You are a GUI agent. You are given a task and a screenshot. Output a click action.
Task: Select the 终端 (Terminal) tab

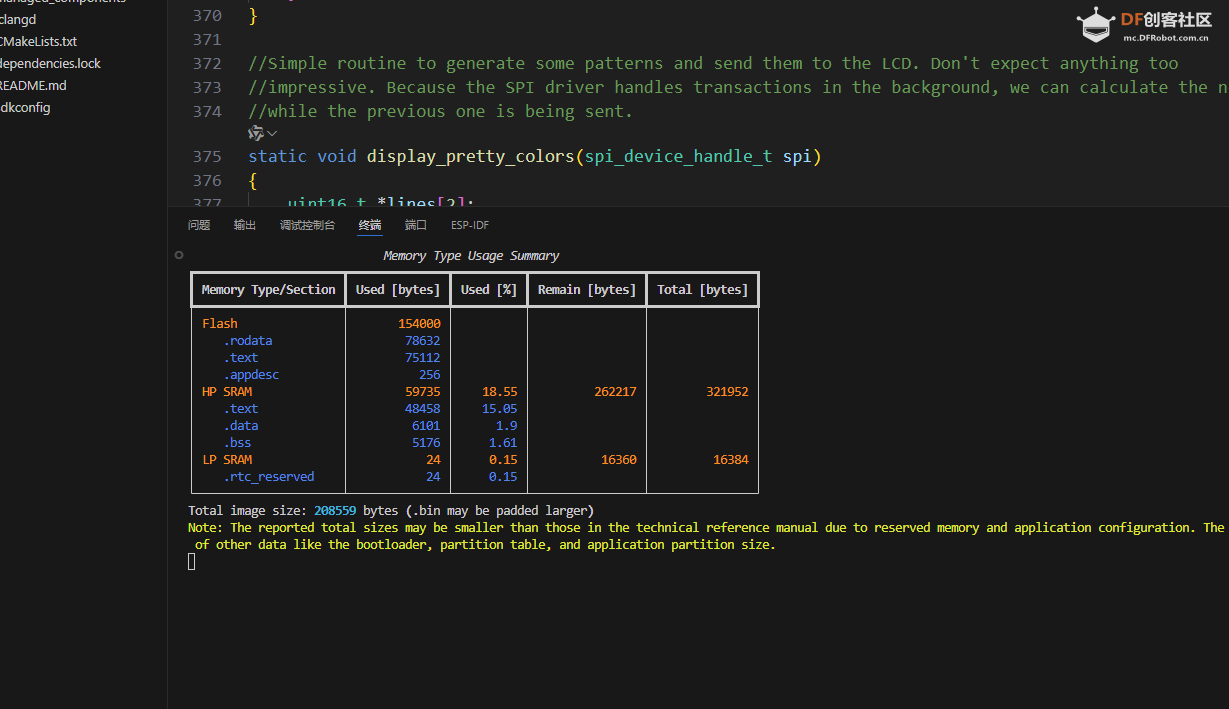coord(370,225)
